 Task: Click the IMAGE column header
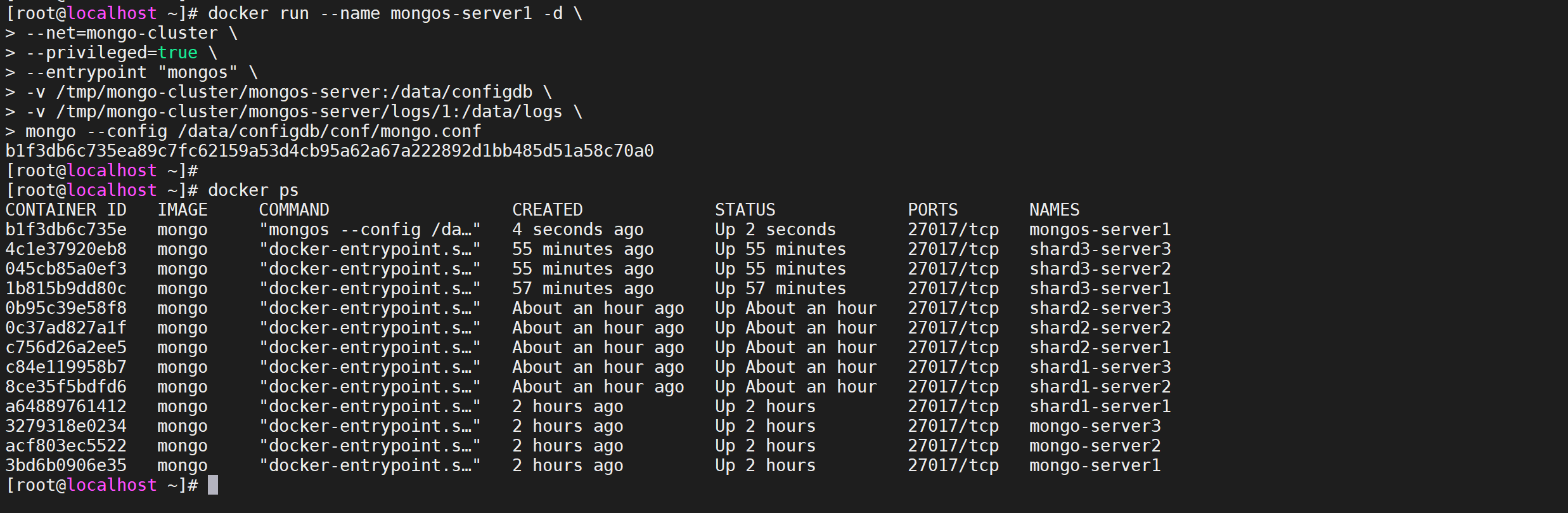click(183, 210)
